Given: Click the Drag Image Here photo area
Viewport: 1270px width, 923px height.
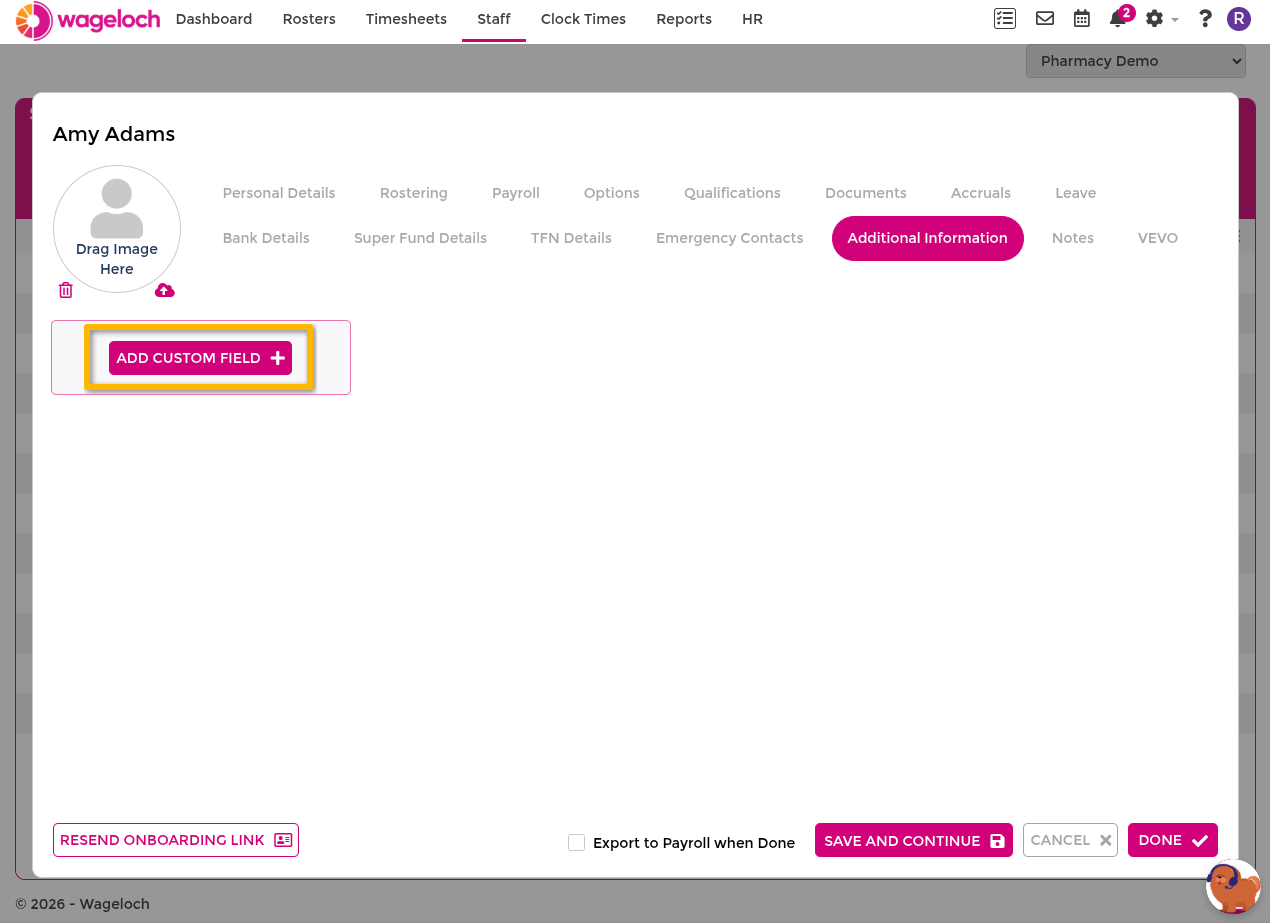Looking at the screenshot, I should (117, 229).
